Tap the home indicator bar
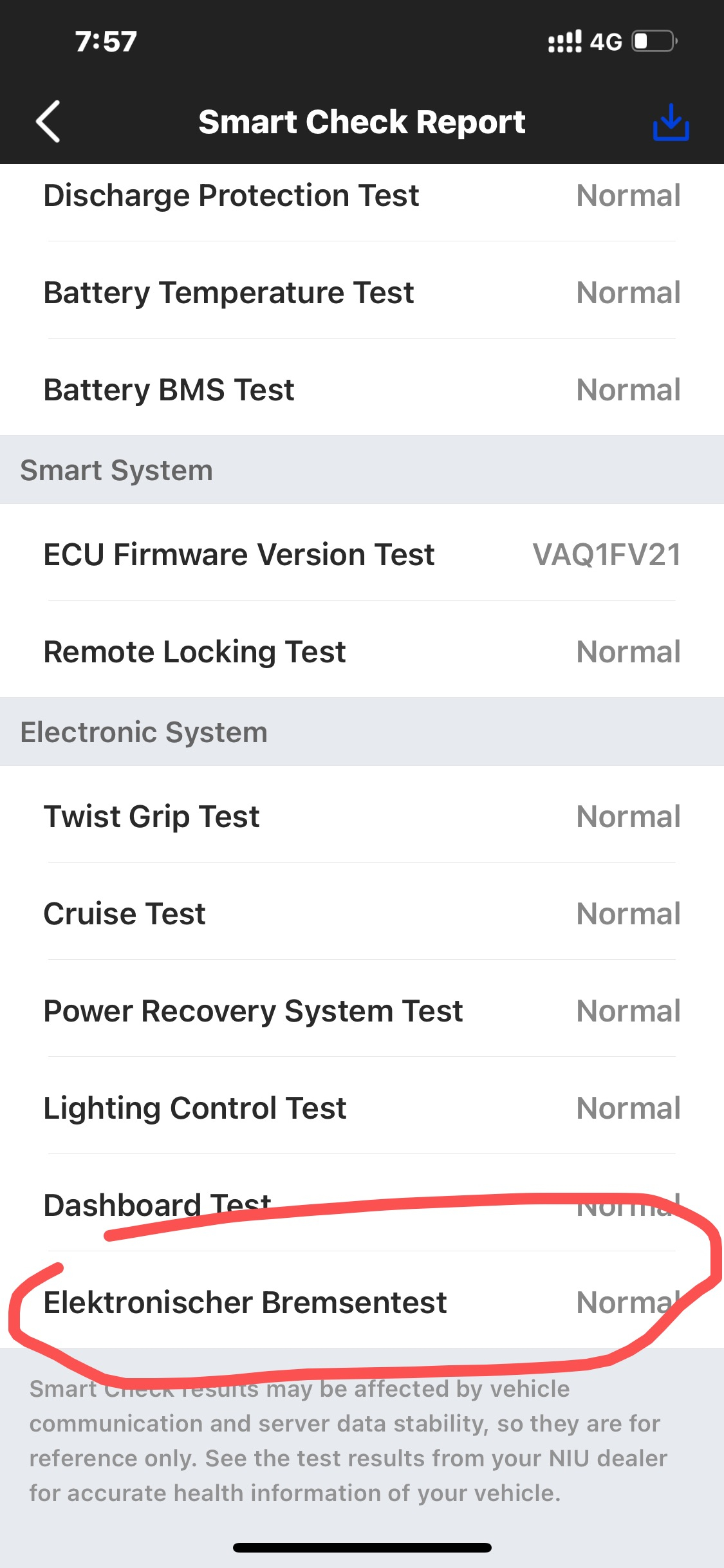 tap(362, 1547)
